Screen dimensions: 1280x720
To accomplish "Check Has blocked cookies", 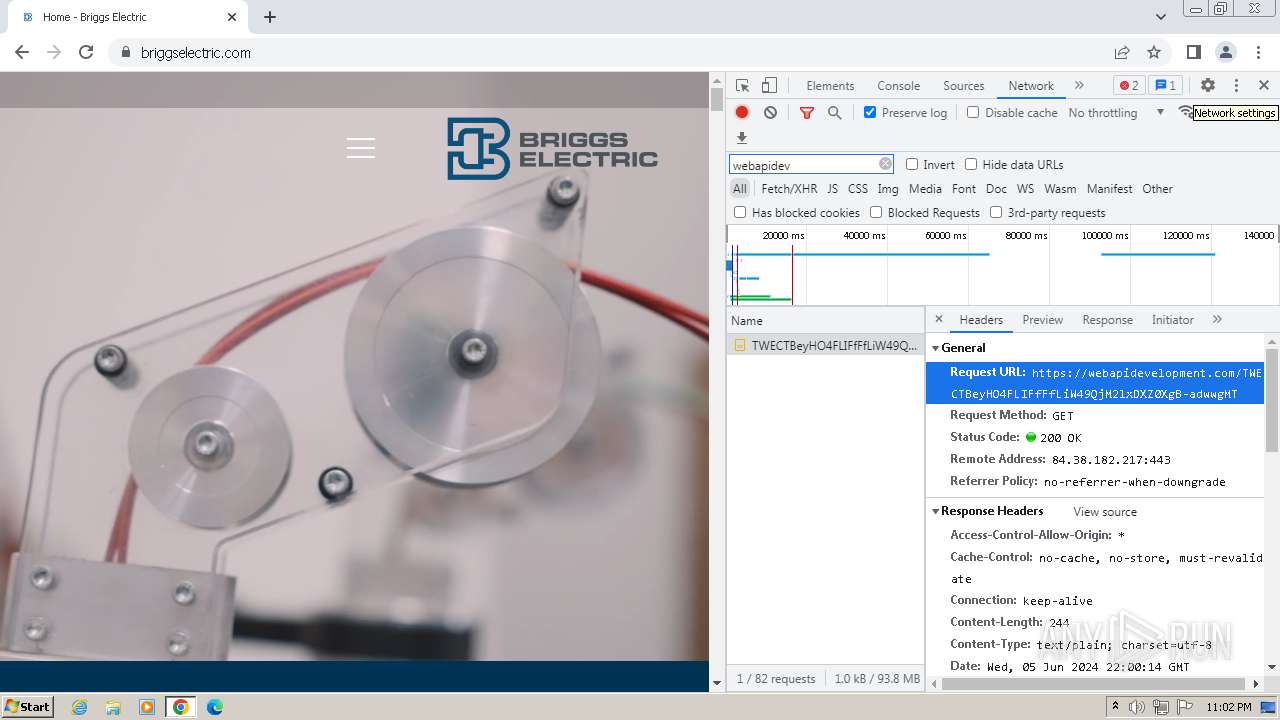I will click(740, 212).
